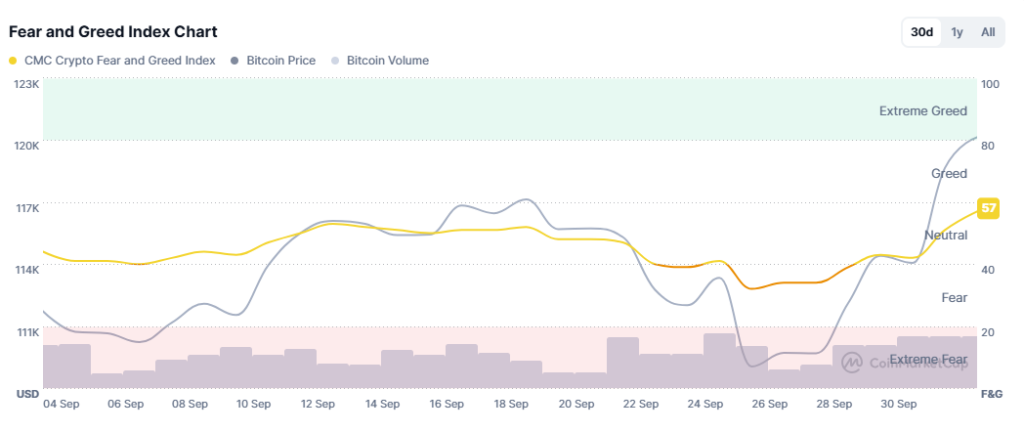Click the 30 Sep date axis label
Image resolution: width=1024 pixels, height=432 pixels.
pos(897,404)
